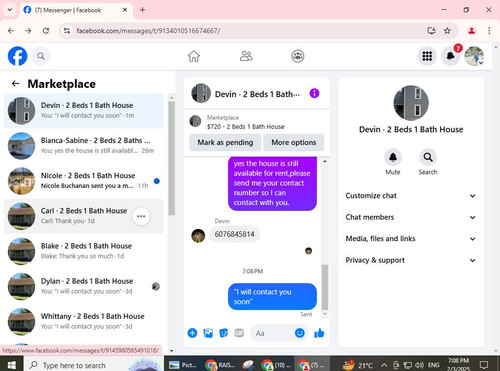Go back from Marketplace with the arrow

(x=15, y=84)
